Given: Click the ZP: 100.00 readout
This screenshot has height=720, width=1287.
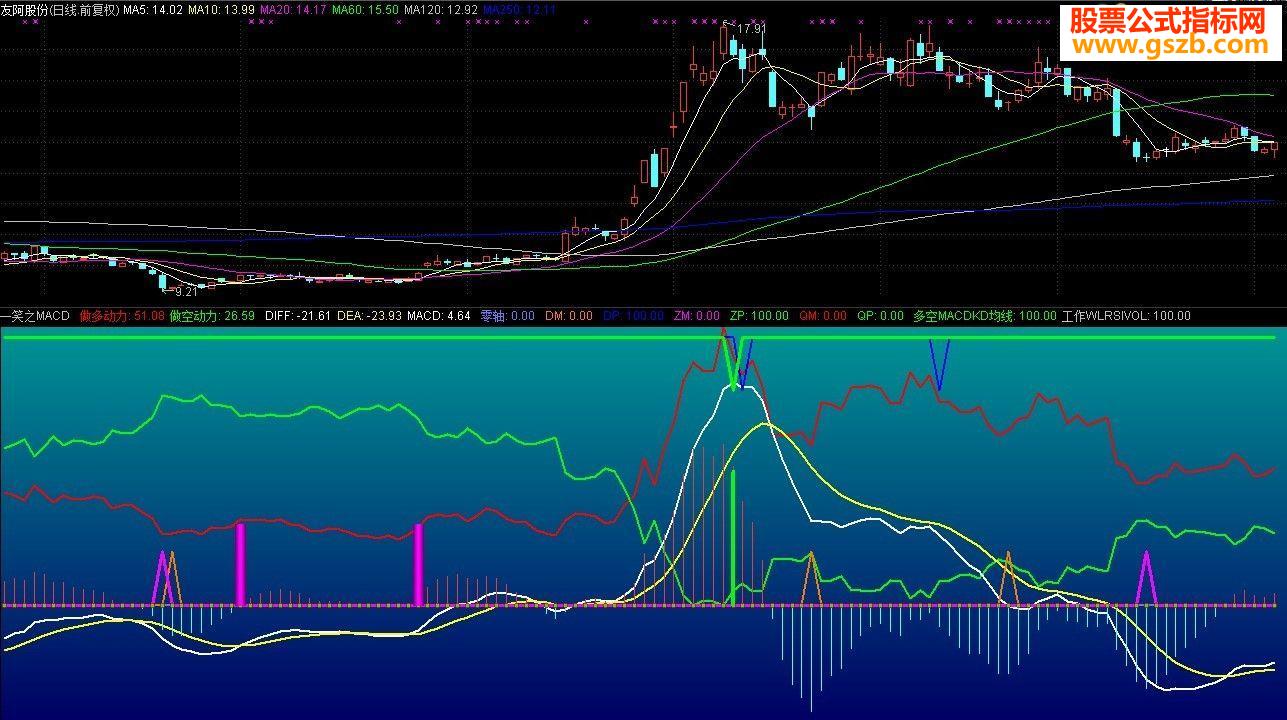Looking at the screenshot, I should click(x=759, y=316).
